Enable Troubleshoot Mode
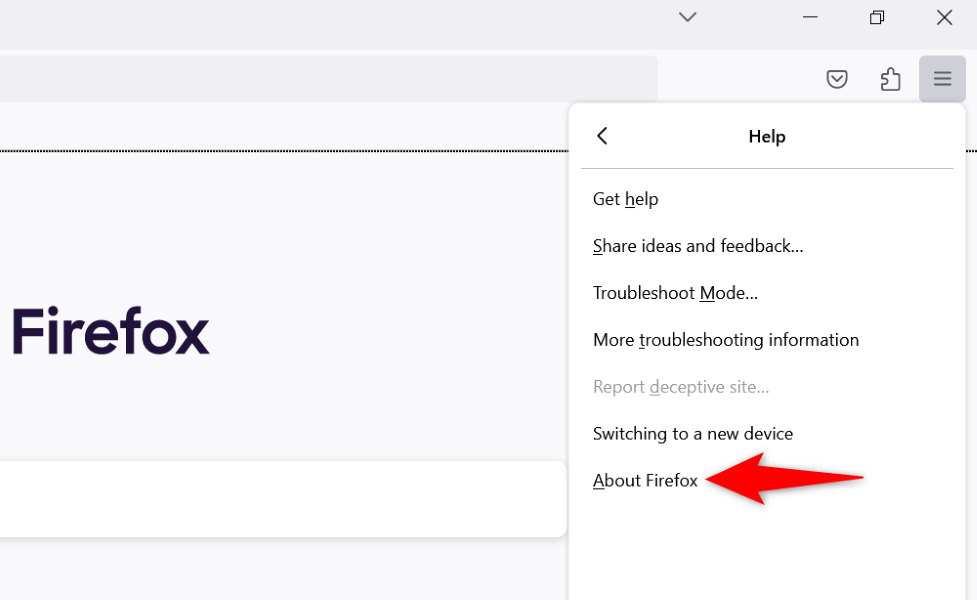The width and height of the screenshot is (977, 600). [x=675, y=293]
